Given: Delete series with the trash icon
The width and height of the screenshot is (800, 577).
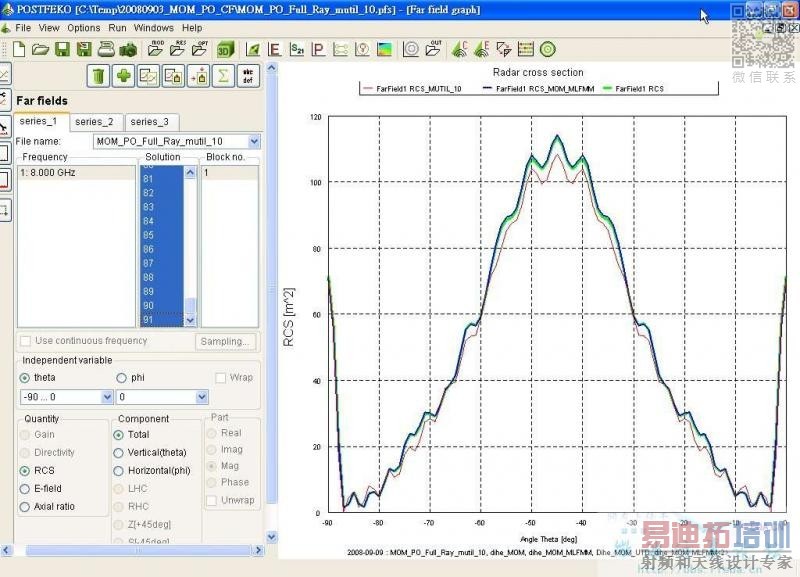Looking at the screenshot, I should 98,76.
